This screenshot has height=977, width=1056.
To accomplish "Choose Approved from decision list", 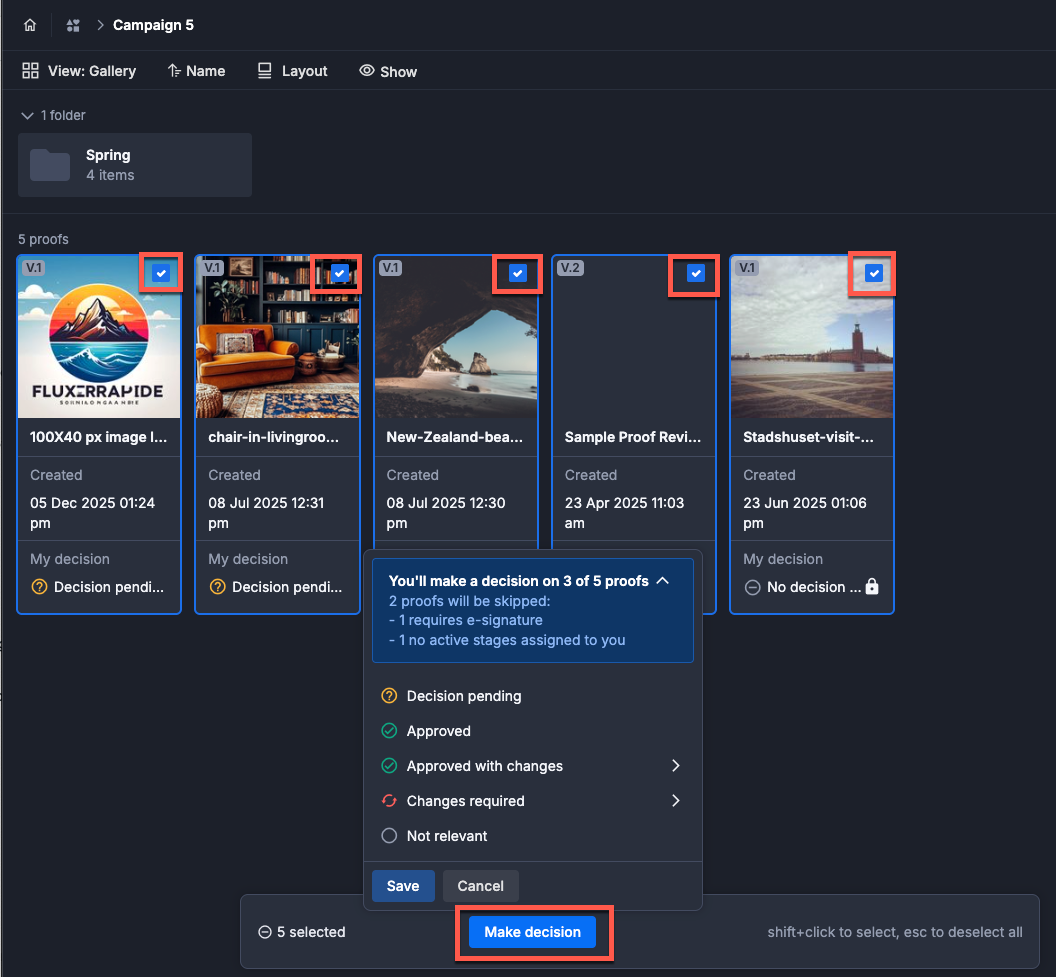I will point(438,731).
